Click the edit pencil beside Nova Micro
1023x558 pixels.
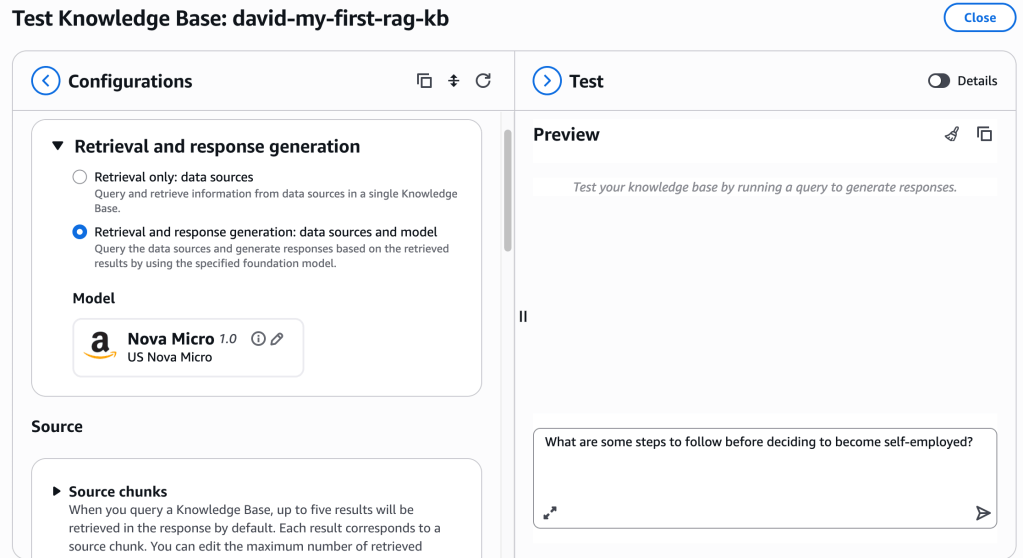(277, 339)
